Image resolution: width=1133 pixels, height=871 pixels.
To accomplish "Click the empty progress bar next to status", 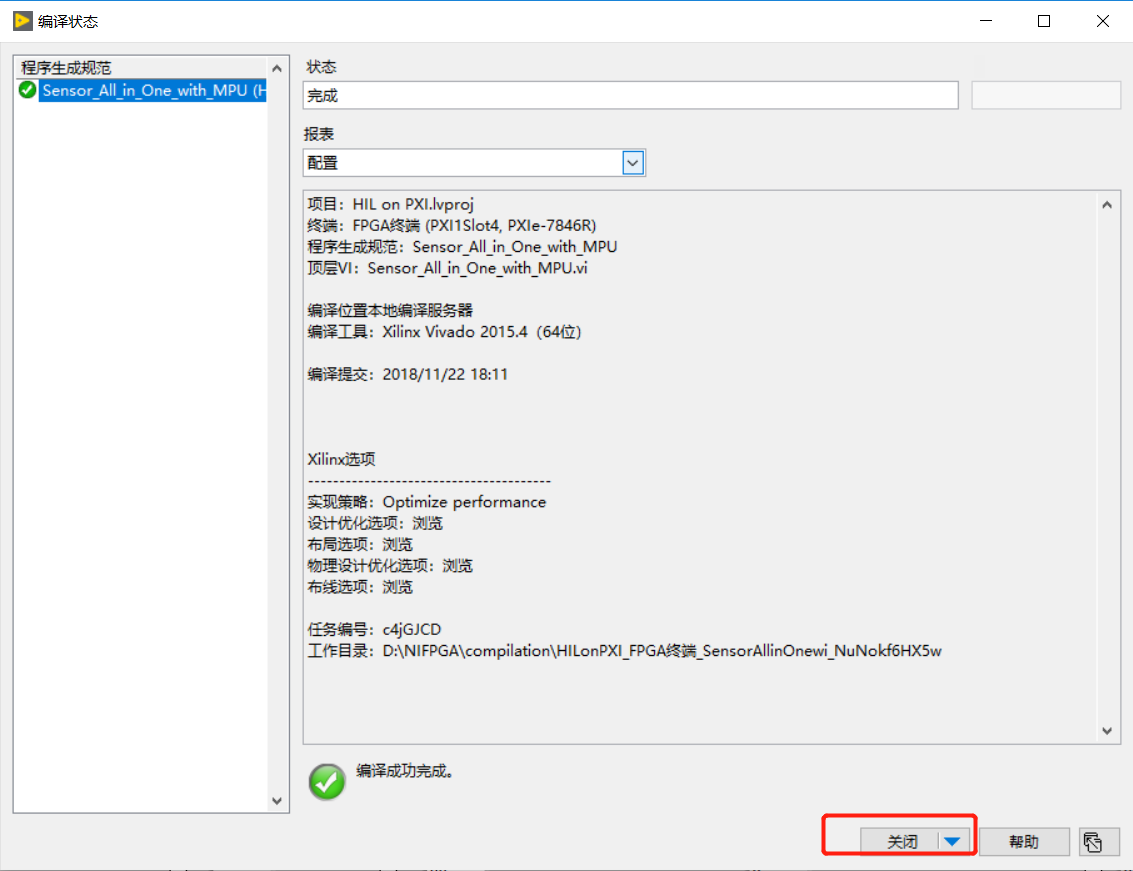I will [x=1046, y=95].
